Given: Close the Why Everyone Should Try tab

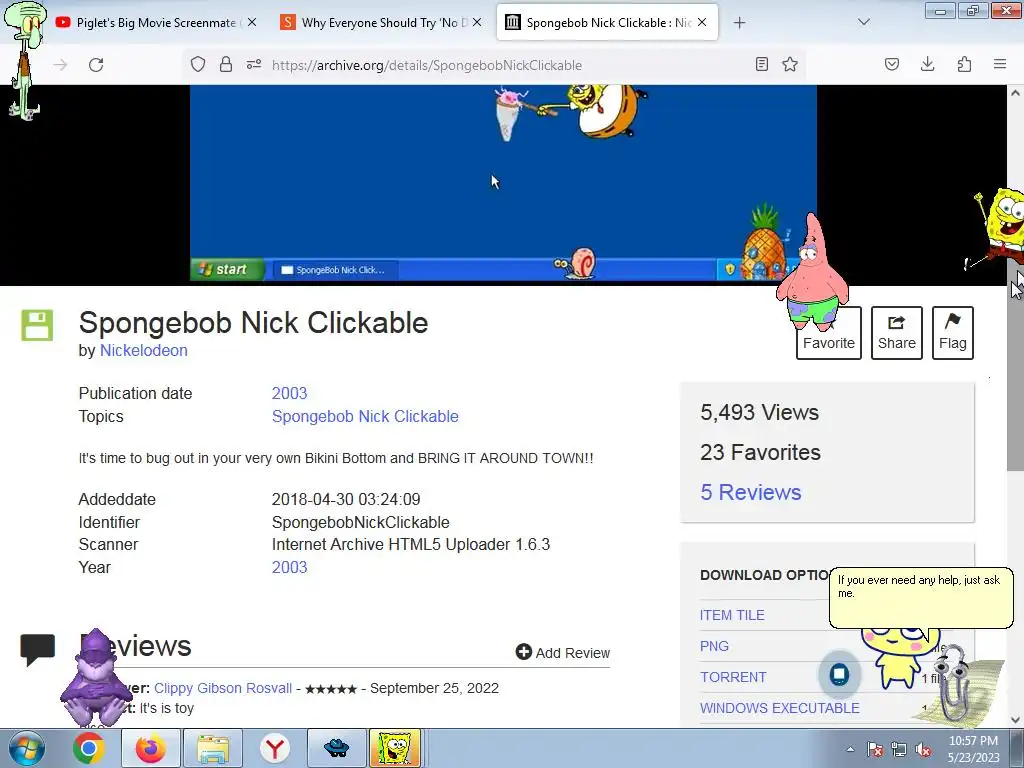Looking at the screenshot, I should pos(477,22).
